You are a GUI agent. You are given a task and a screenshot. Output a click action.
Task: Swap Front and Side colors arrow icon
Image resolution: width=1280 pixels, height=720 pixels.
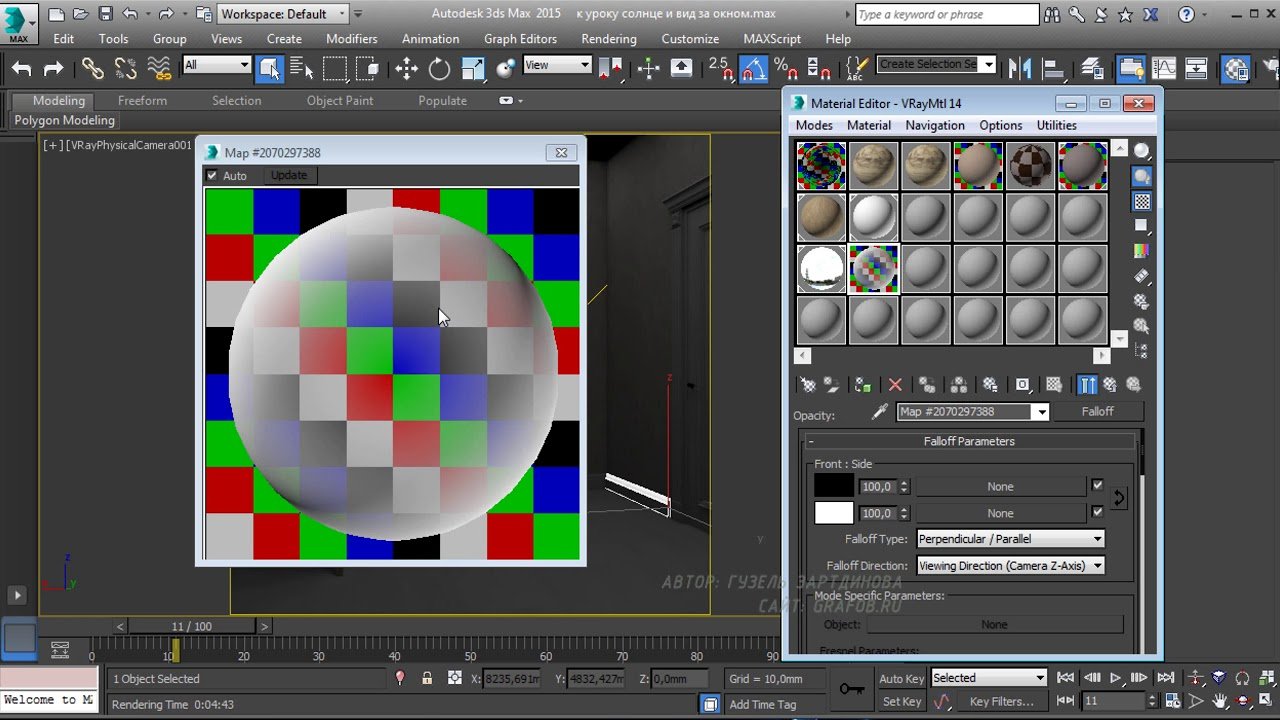(x=1119, y=498)
